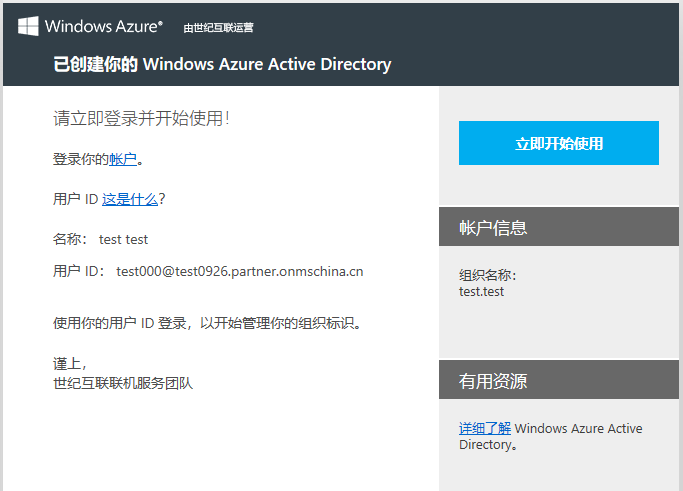Click the 世纪互联联机服务团队 signature
Screen dimensions: 683x491
pos(122,382)
